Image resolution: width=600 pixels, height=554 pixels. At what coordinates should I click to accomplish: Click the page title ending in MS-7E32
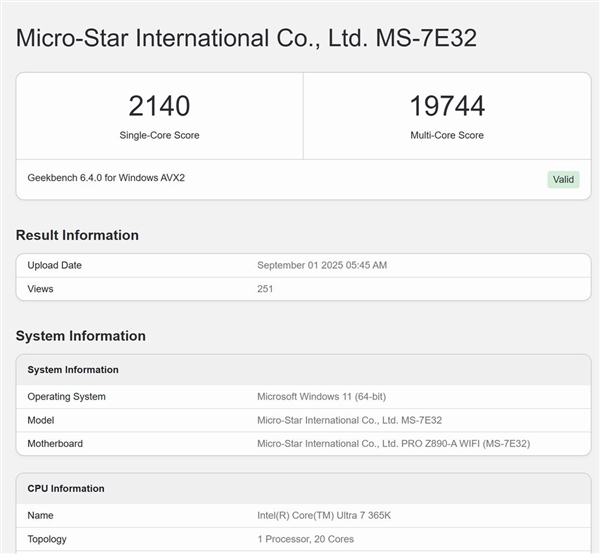(x=246, y=39)
